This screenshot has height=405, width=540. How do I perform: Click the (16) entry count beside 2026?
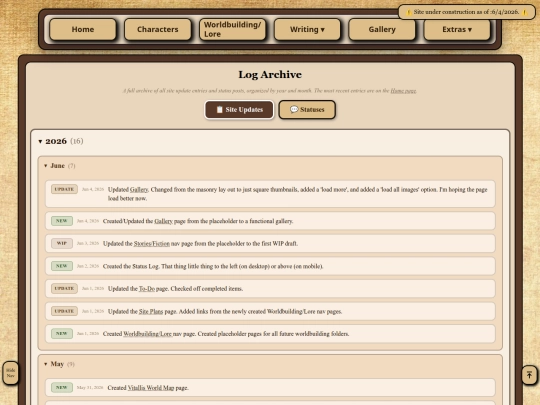click(x=77, y=141)
